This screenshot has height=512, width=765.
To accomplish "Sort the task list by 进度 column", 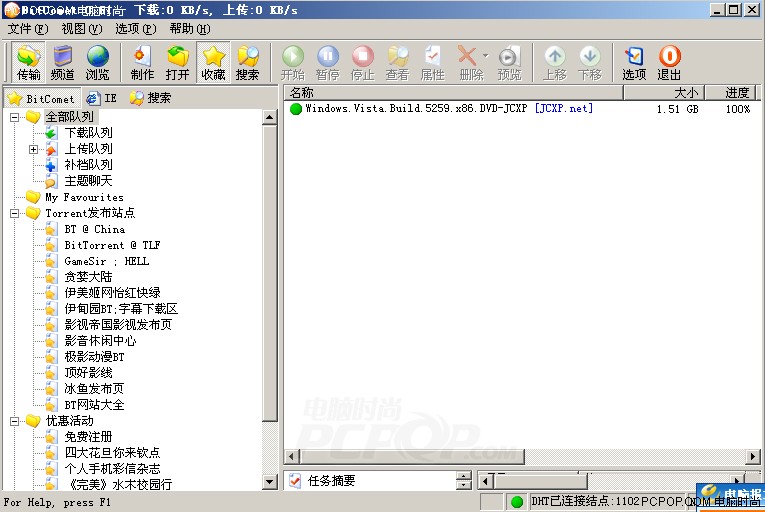I will (731, 93).
